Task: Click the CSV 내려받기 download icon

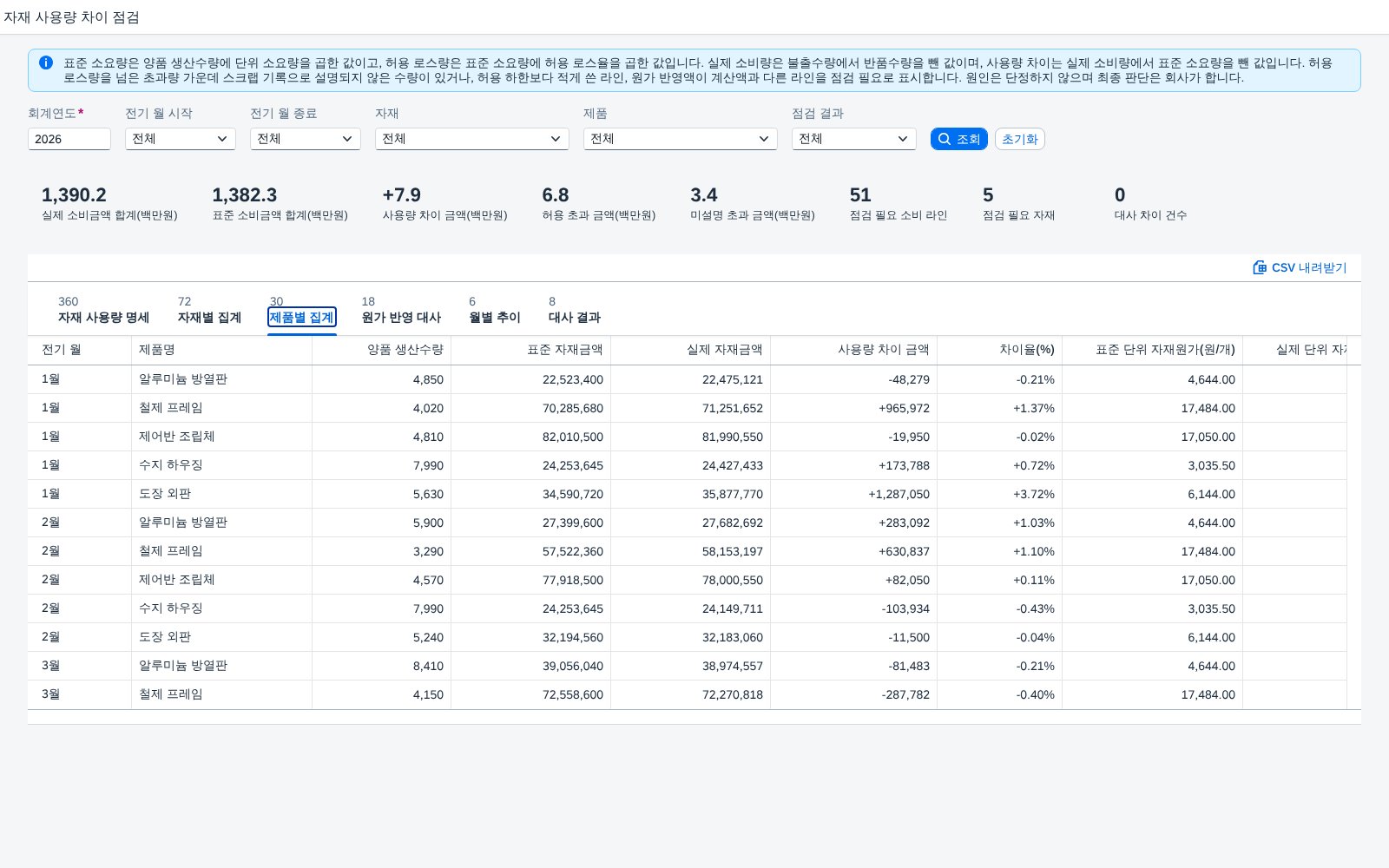Action: pos(1260,267)
